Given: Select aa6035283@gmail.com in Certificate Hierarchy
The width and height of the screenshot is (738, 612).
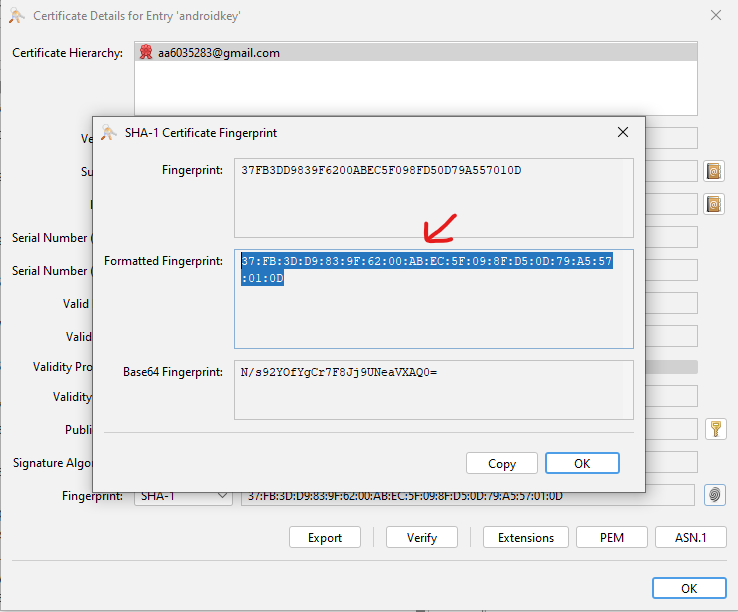Looking at the screenshot, I should tap(218, 53).
